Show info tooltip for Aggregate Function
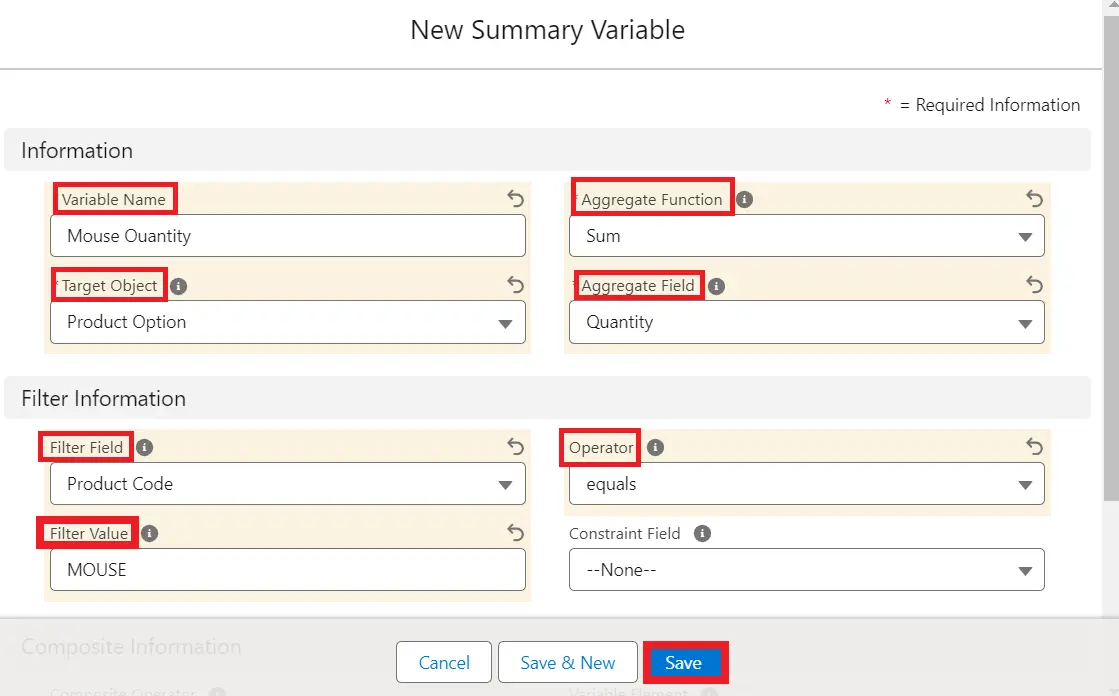The height and width of the screenshot is (696, 1119). coord(744,199)
